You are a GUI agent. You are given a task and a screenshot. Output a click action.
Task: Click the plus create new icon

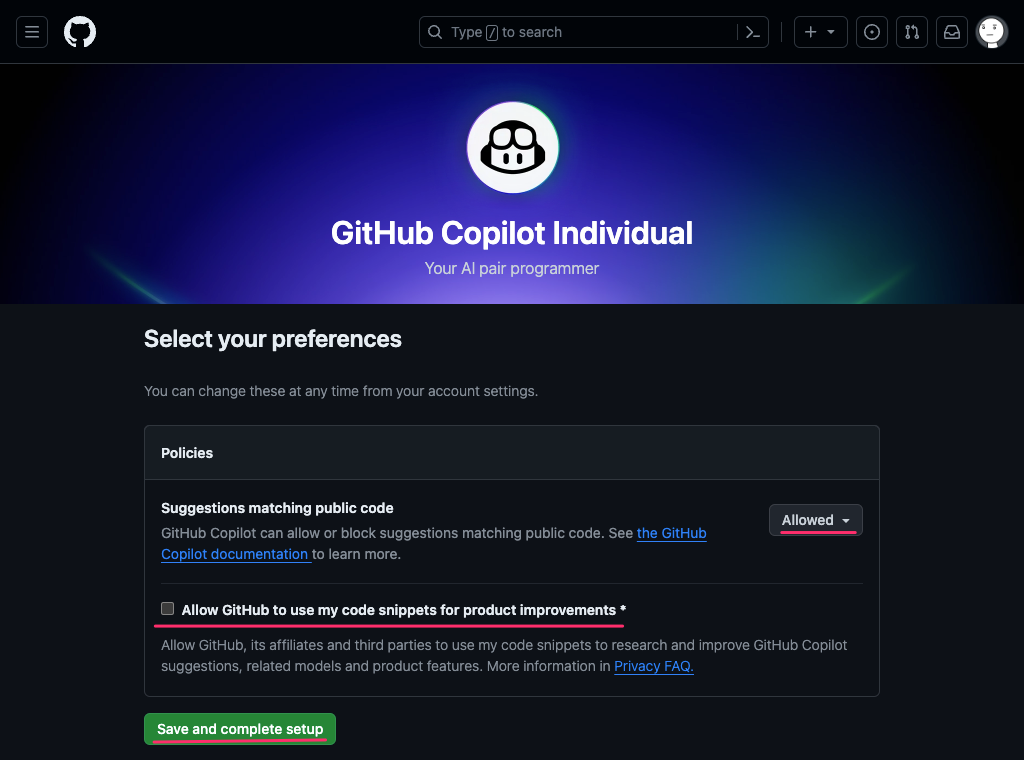(x=810, y=32)
